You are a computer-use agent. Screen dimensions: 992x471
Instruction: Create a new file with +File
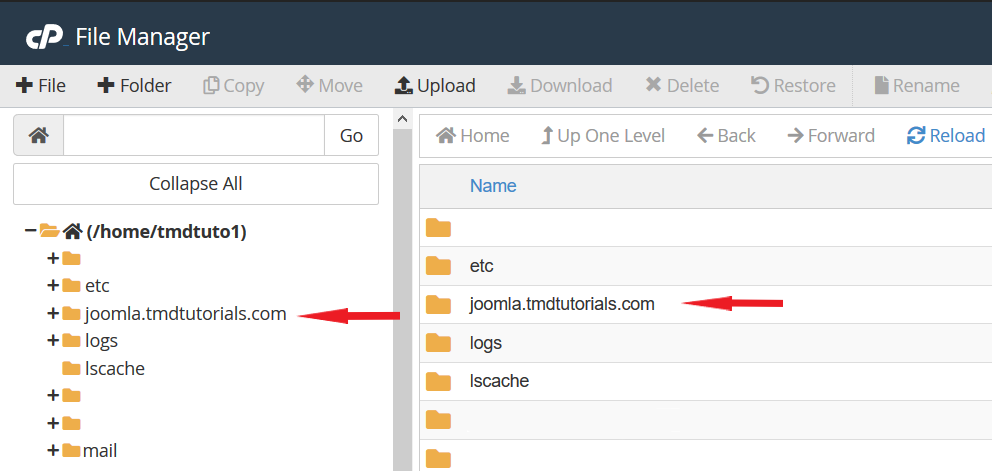coord(41,85)
